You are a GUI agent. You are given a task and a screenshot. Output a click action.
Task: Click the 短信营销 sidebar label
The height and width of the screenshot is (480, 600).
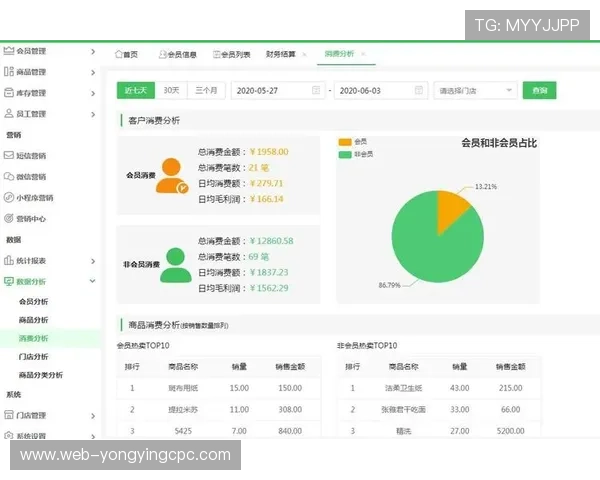31,155
